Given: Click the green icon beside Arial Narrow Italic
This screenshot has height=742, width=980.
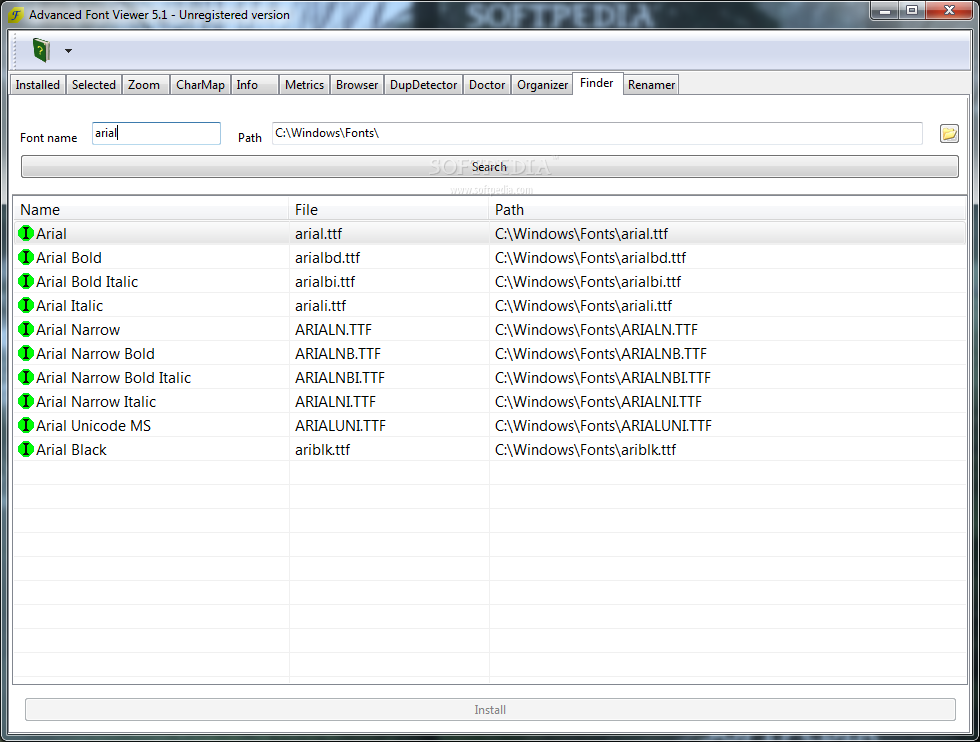Looking at the screenshot, I should pos(26,401).
